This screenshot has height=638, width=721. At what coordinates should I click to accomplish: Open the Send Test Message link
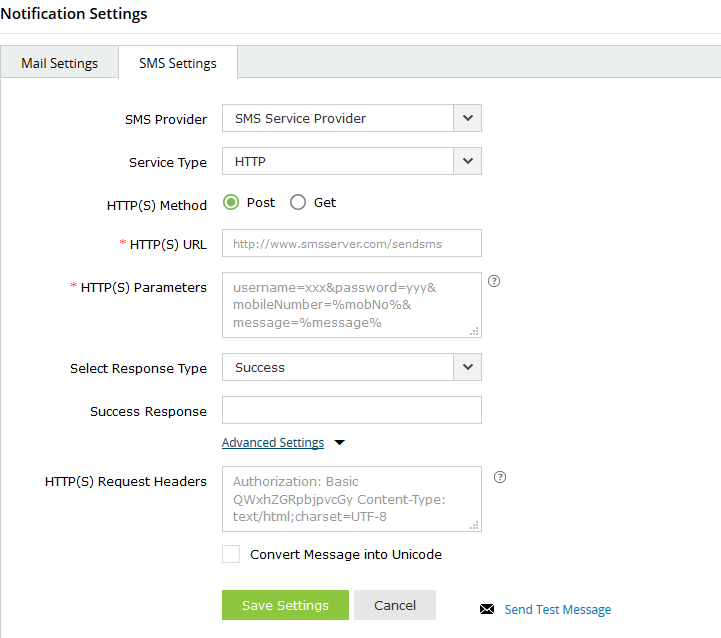click(558, 609)
